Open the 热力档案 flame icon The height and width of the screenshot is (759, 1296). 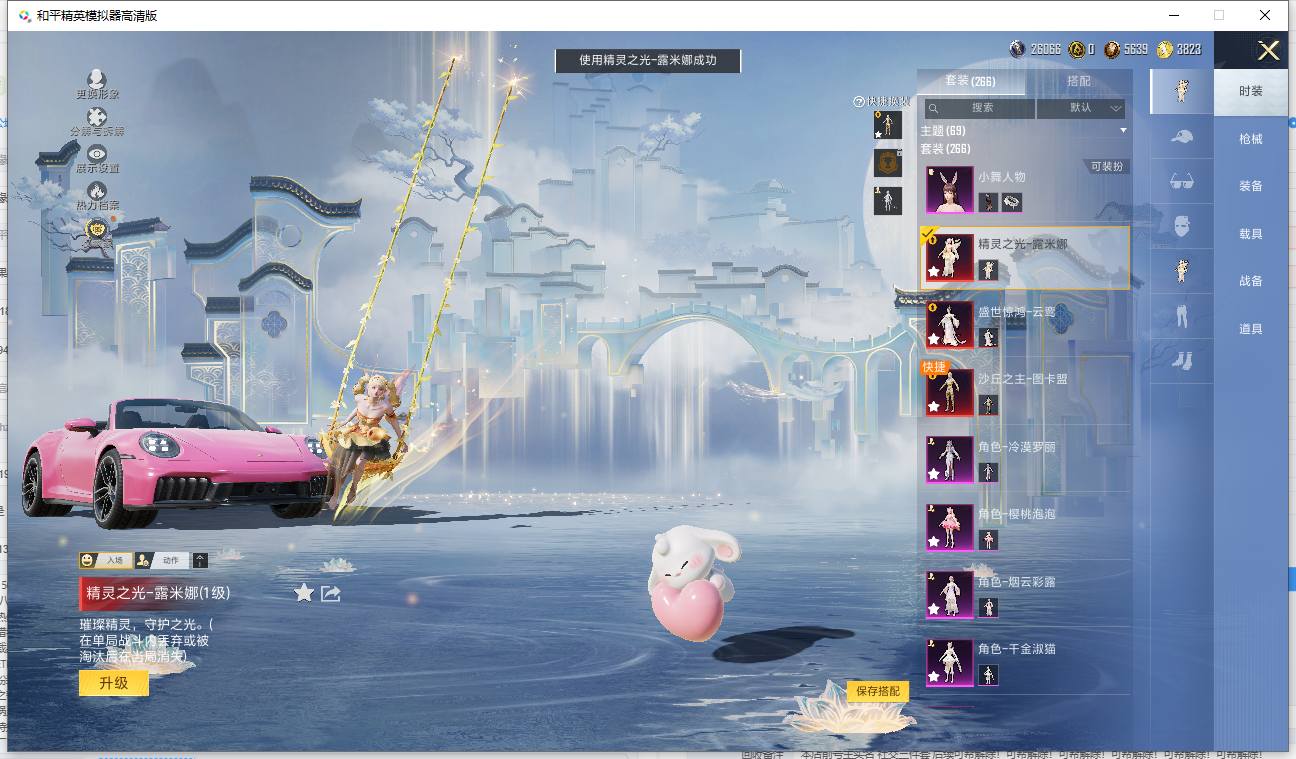coord(97,190)
